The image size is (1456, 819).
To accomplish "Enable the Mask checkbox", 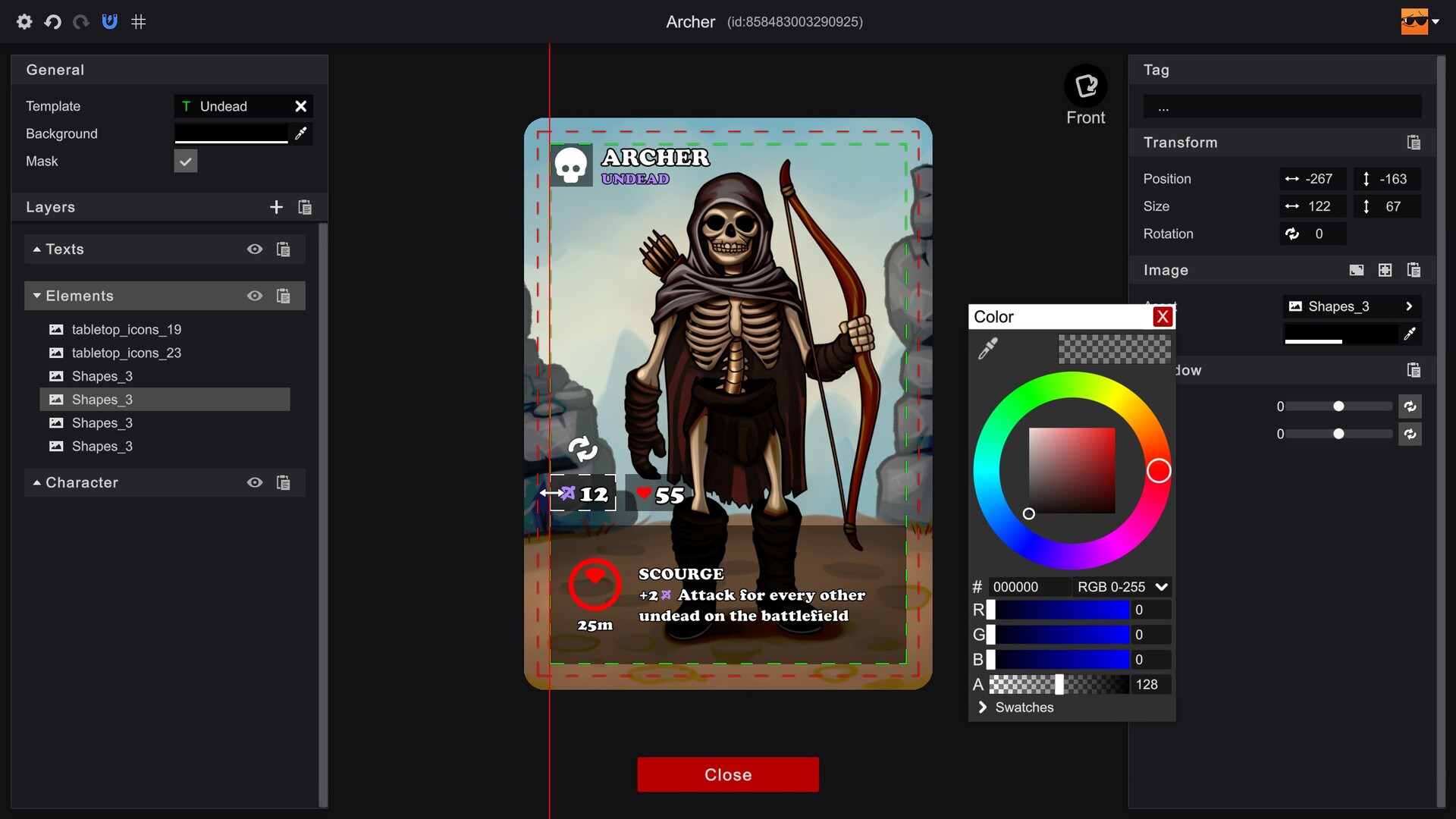I will (x=185, y=160).
